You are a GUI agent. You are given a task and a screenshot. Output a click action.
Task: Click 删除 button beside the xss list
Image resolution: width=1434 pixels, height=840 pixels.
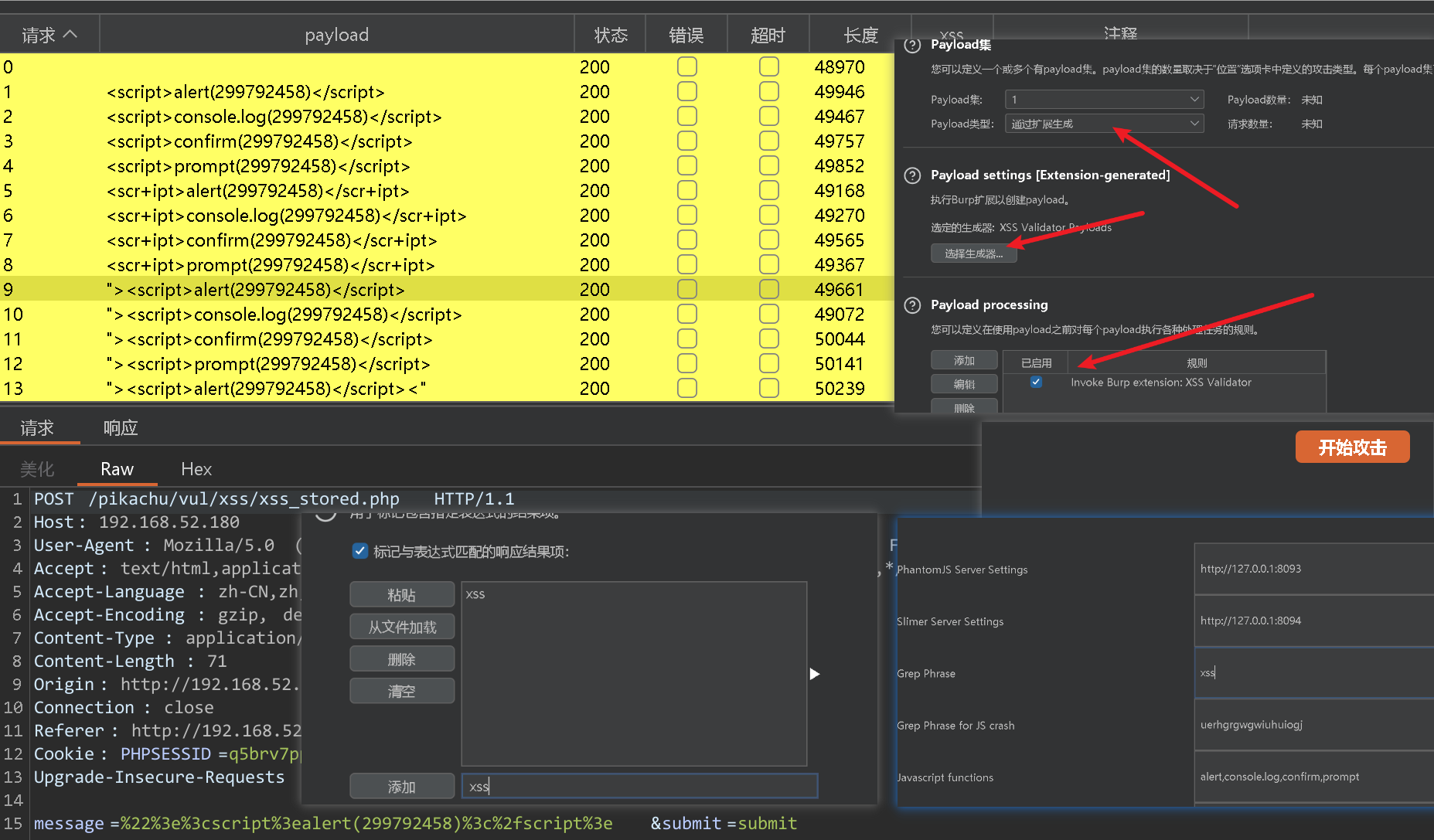[x=402, y=659]
